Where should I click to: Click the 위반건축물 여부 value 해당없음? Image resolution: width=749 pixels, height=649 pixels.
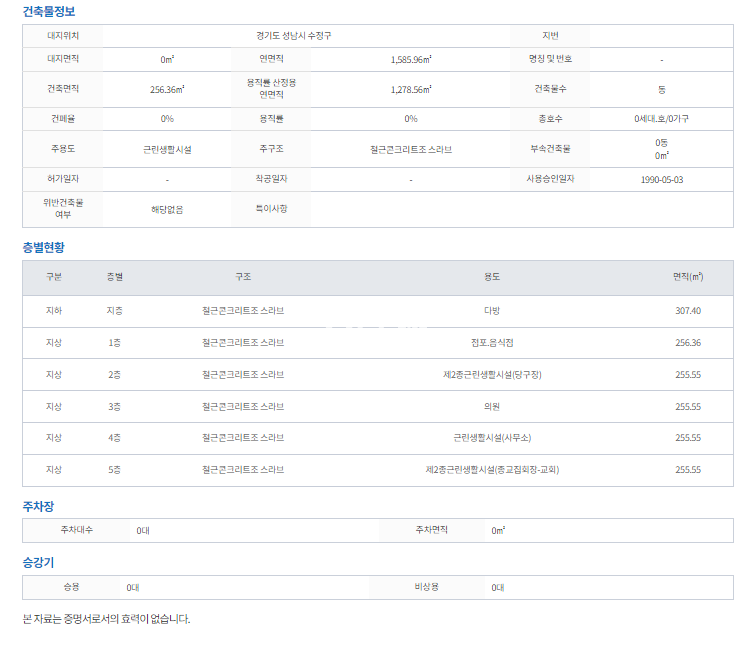coord(167,210)
